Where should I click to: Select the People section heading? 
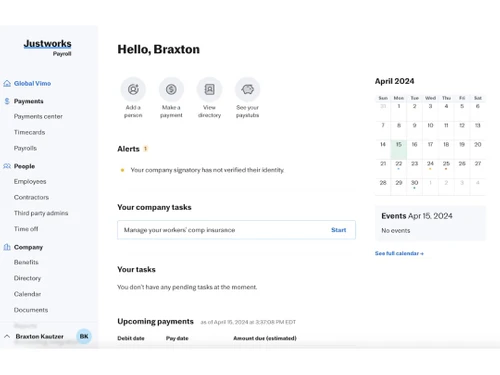pos(24,166)
